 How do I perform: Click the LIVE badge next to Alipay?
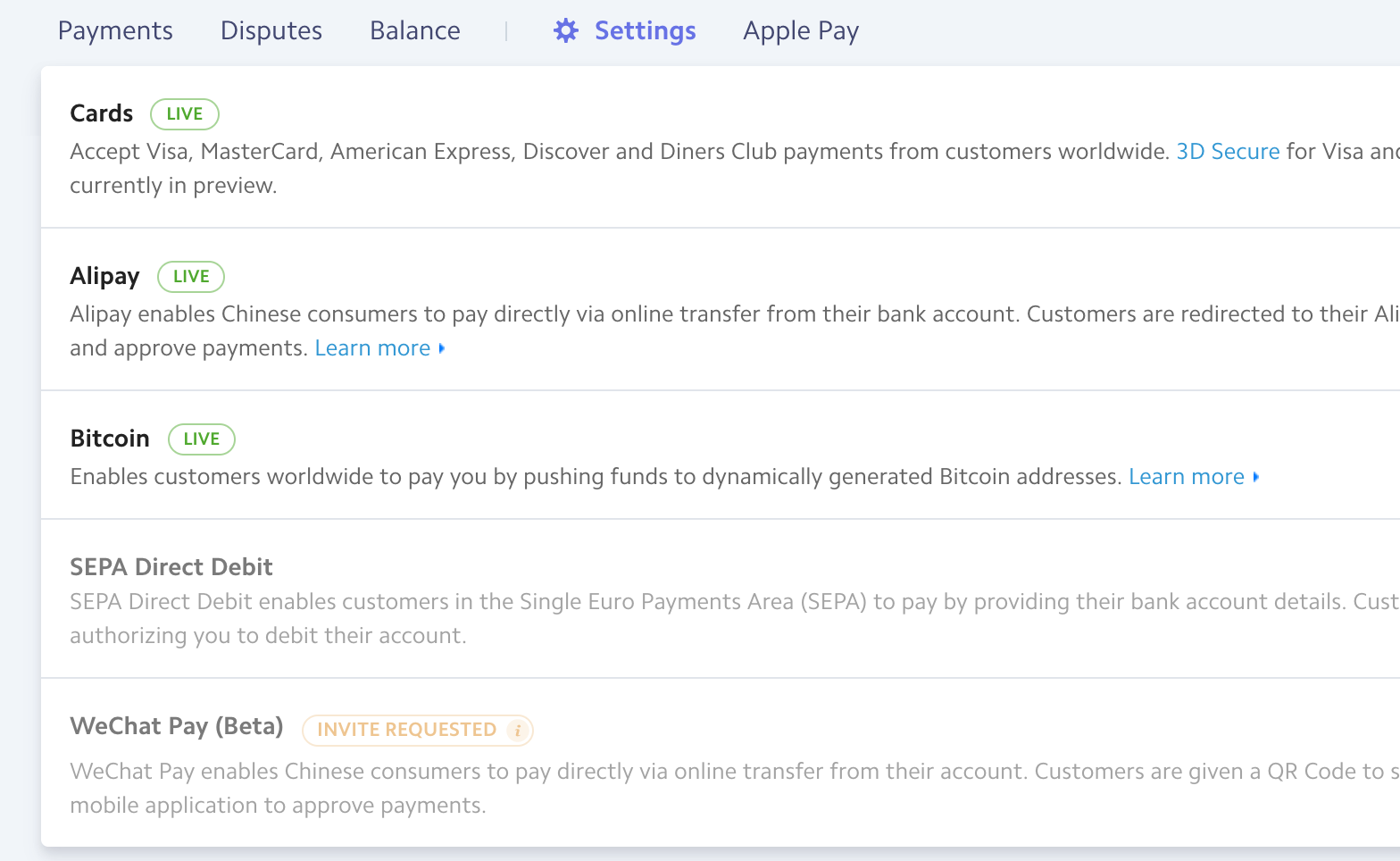coord(191,277)
